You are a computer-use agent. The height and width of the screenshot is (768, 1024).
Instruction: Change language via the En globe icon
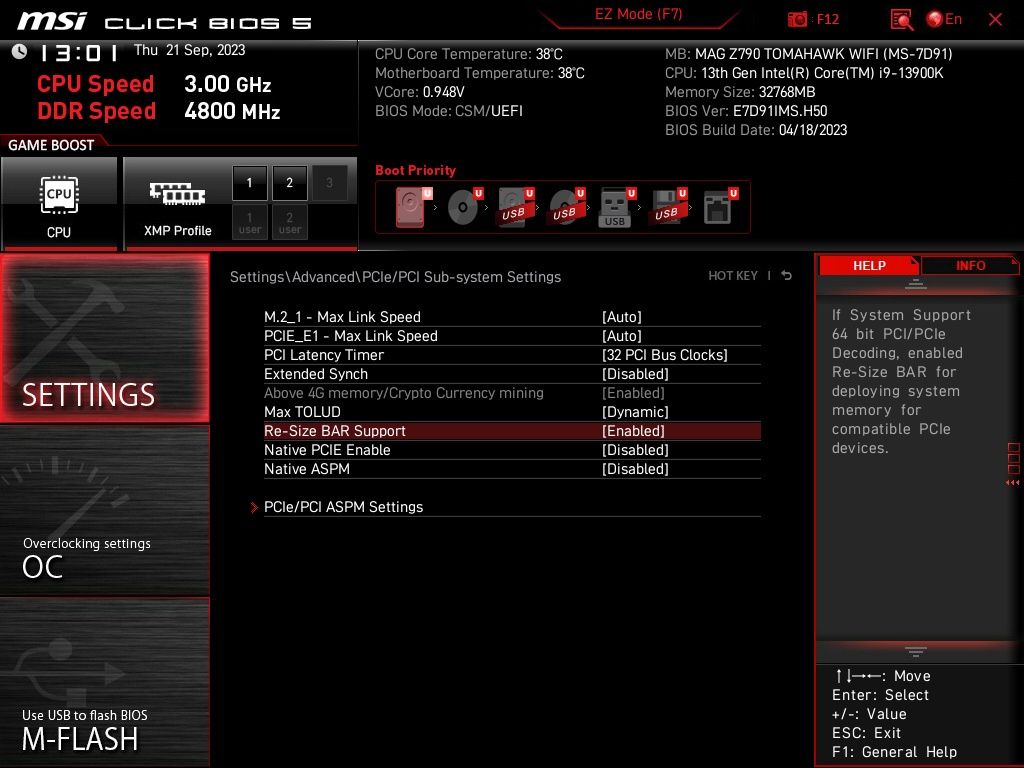[944, 19]
